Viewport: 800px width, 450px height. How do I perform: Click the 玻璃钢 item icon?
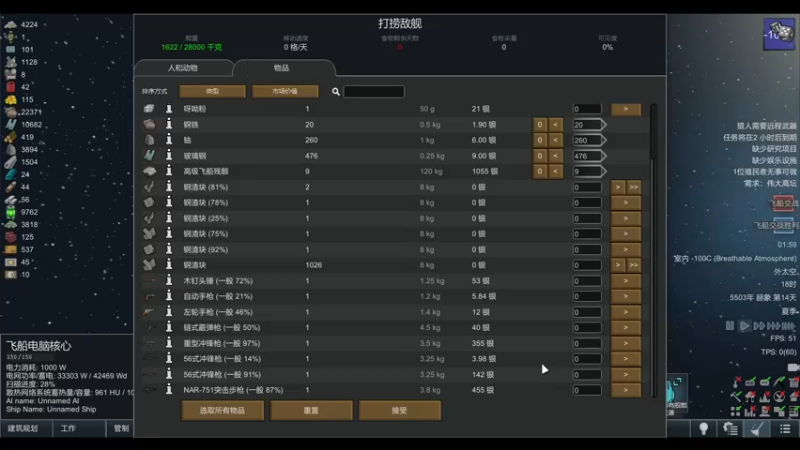(x=149, y=156)
